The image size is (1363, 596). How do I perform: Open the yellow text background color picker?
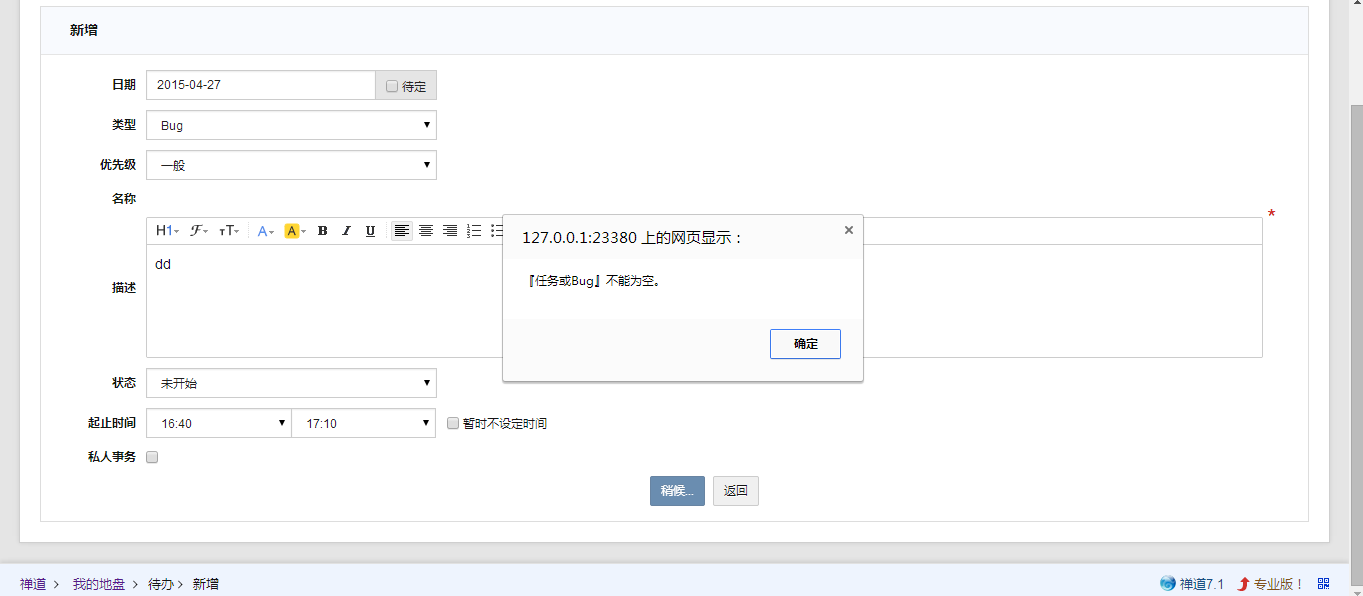point(295,231)
